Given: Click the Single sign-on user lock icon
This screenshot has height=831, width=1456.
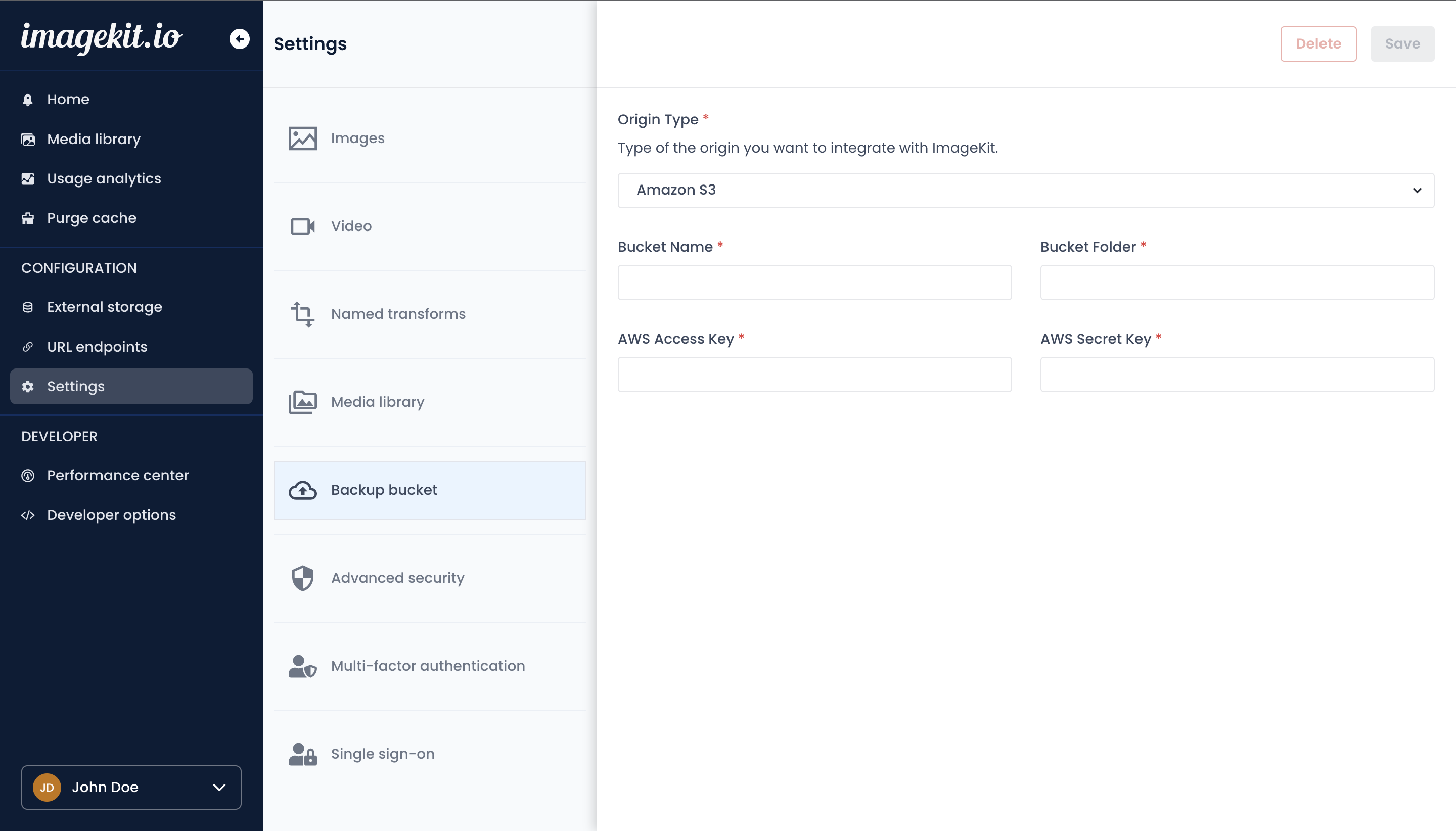Looking at the screenshot, I should [302, 754].
